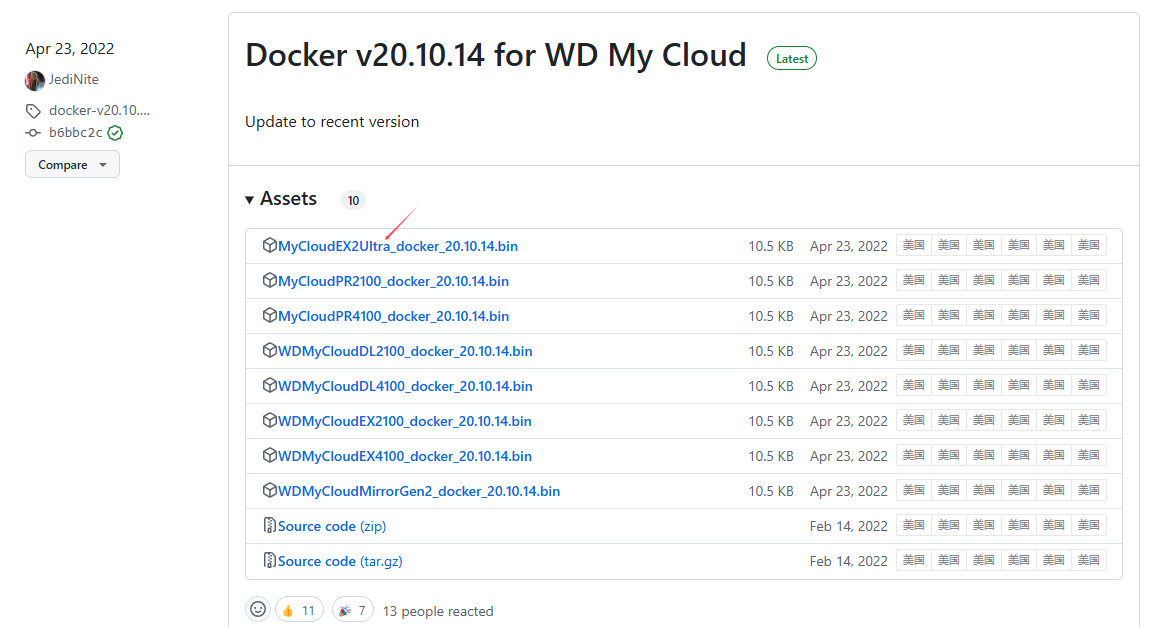Click the first 美国 button in WDMyCloudEX4100 row
The width and height of the screenshot is (1158, 627).
(914, 455)
